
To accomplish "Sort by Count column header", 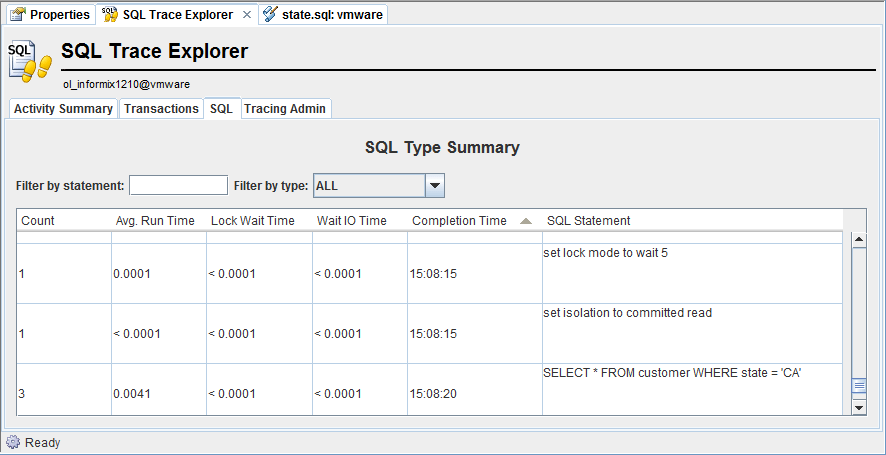I will 38,221.
